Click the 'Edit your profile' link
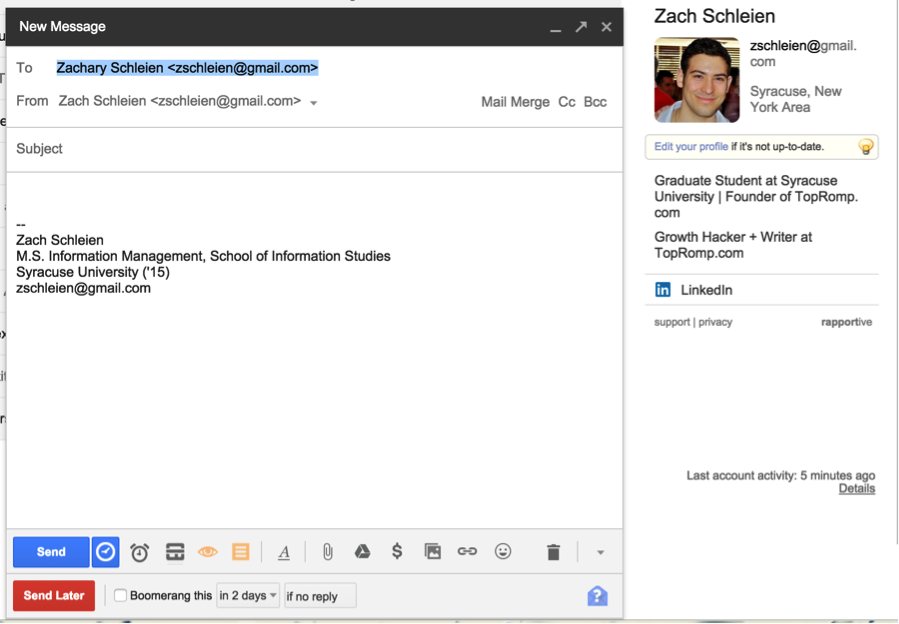Viewport: 899px width, 624px height. point(691,147)
